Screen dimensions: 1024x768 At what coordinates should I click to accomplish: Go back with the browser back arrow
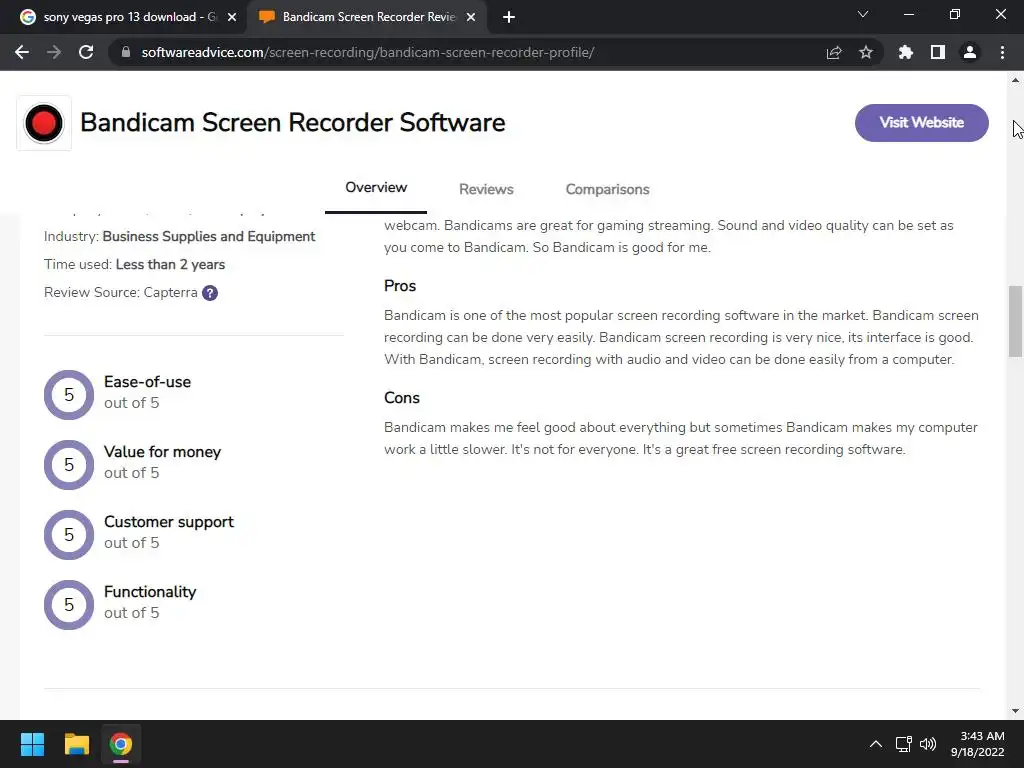pyautogui.click(x=22, y=52)
